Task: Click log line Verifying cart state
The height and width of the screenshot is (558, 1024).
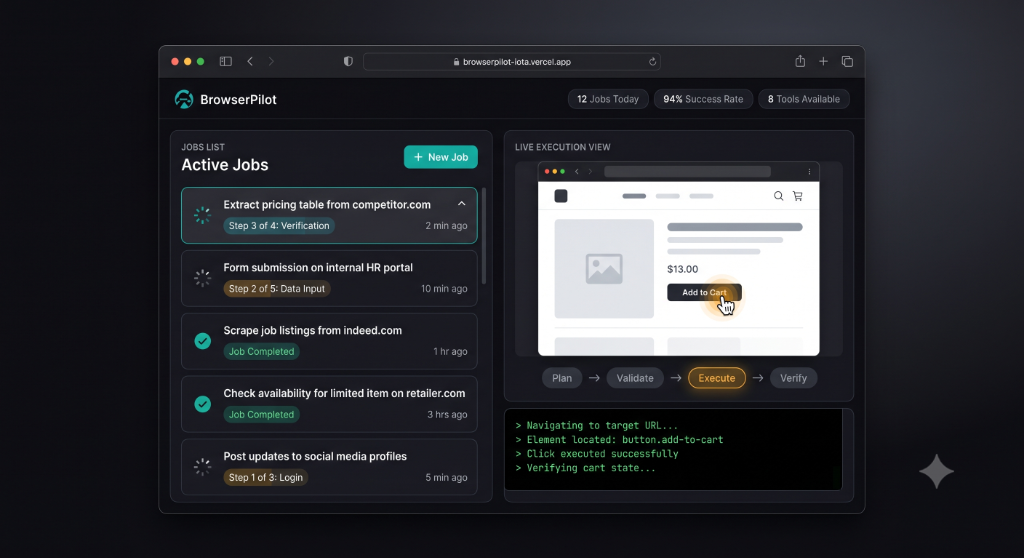Action: pyautogui.click(x=585, y=468)
